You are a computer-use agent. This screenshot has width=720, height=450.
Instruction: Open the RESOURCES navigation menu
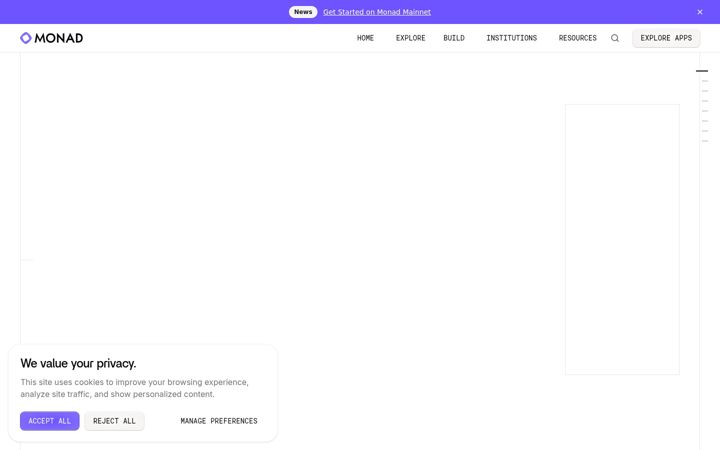577,38
